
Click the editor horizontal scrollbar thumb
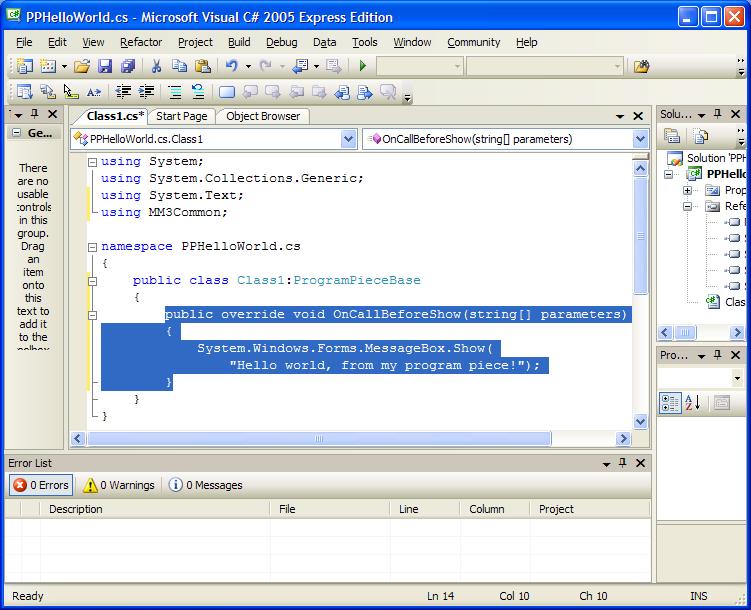click(319, 439)
